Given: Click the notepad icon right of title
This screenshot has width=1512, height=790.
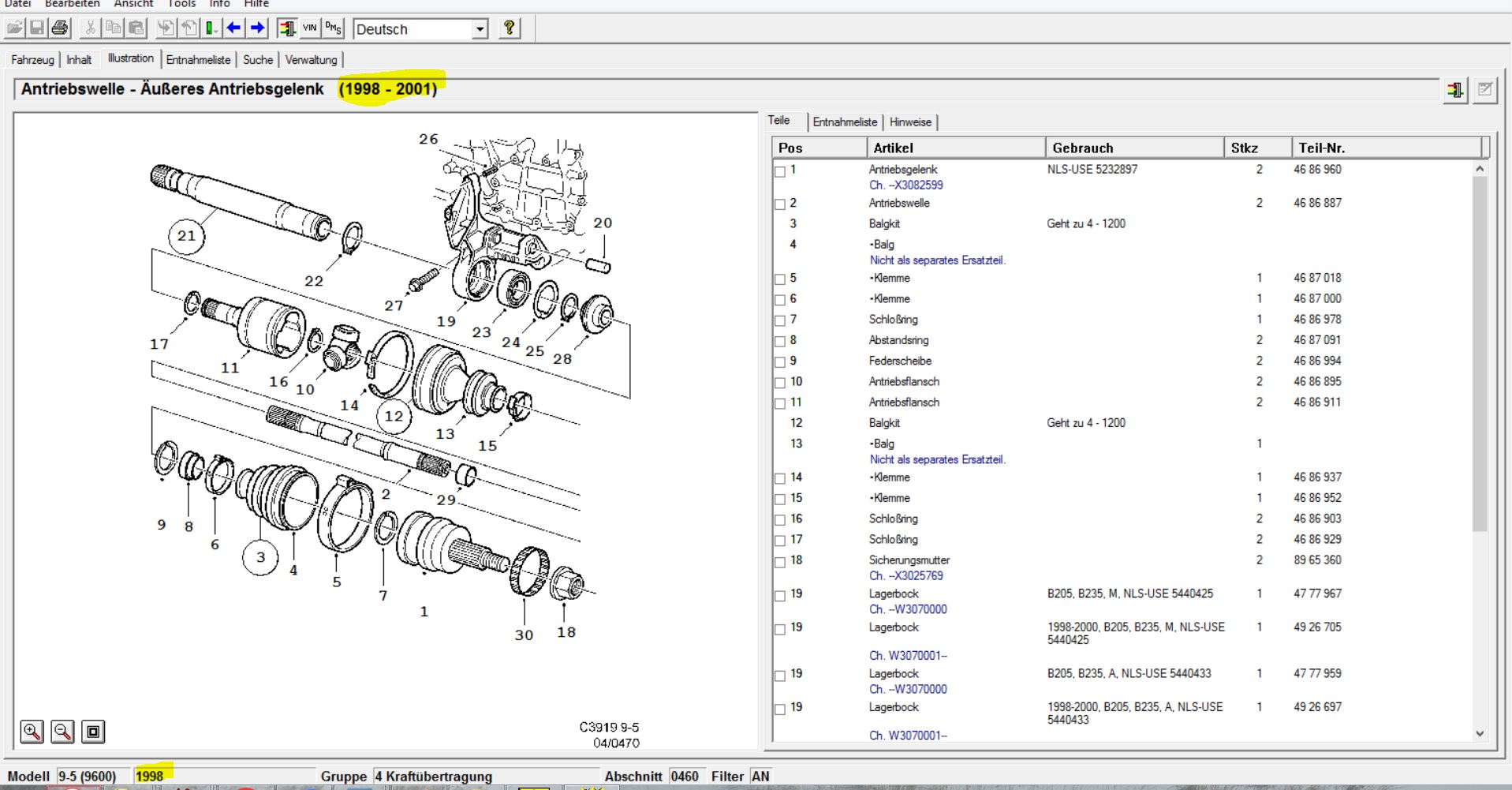Looking at the screenshot, I should pos(1484,90).
